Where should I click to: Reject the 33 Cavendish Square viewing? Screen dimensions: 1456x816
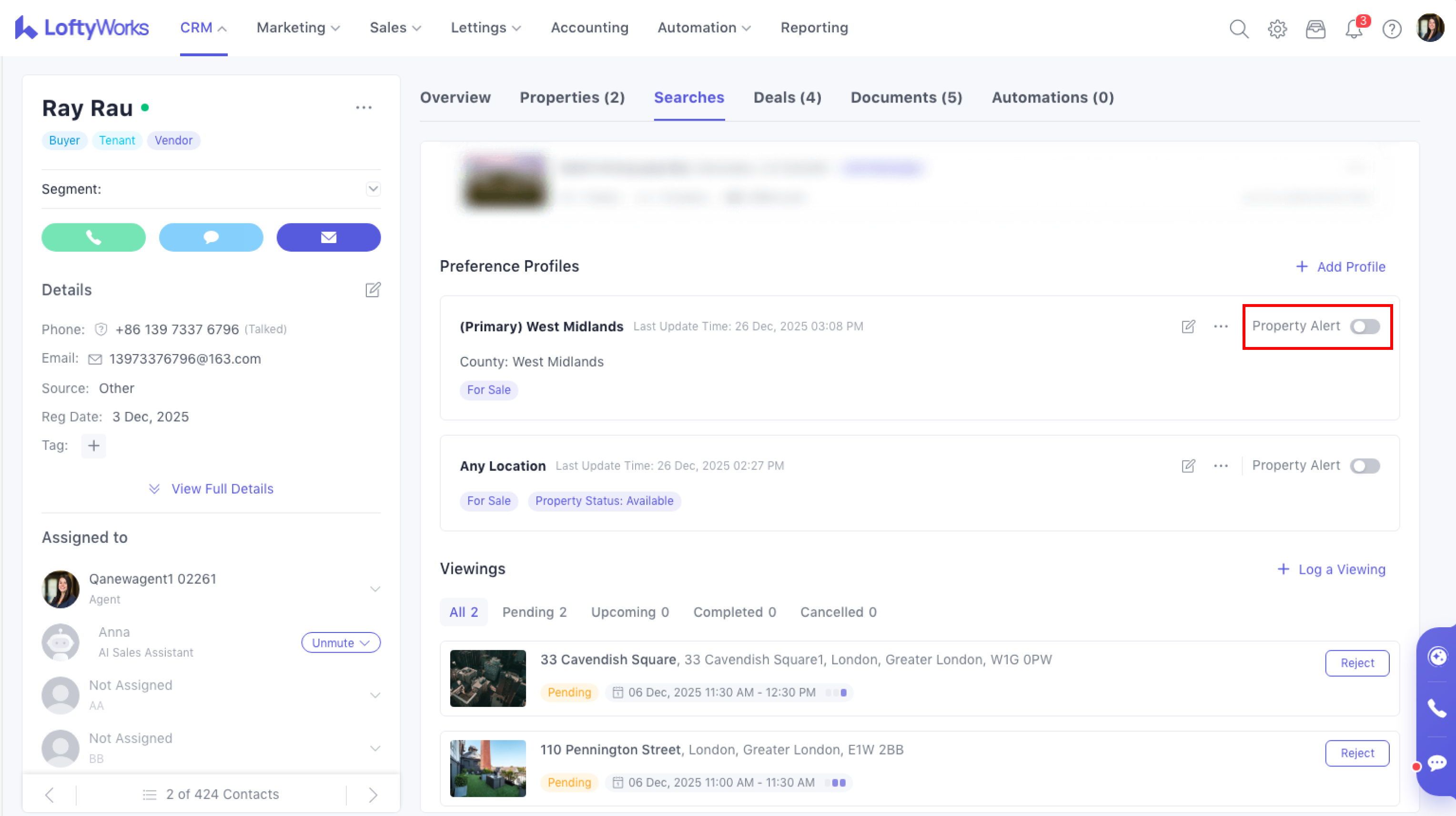tap(1356, 663)
